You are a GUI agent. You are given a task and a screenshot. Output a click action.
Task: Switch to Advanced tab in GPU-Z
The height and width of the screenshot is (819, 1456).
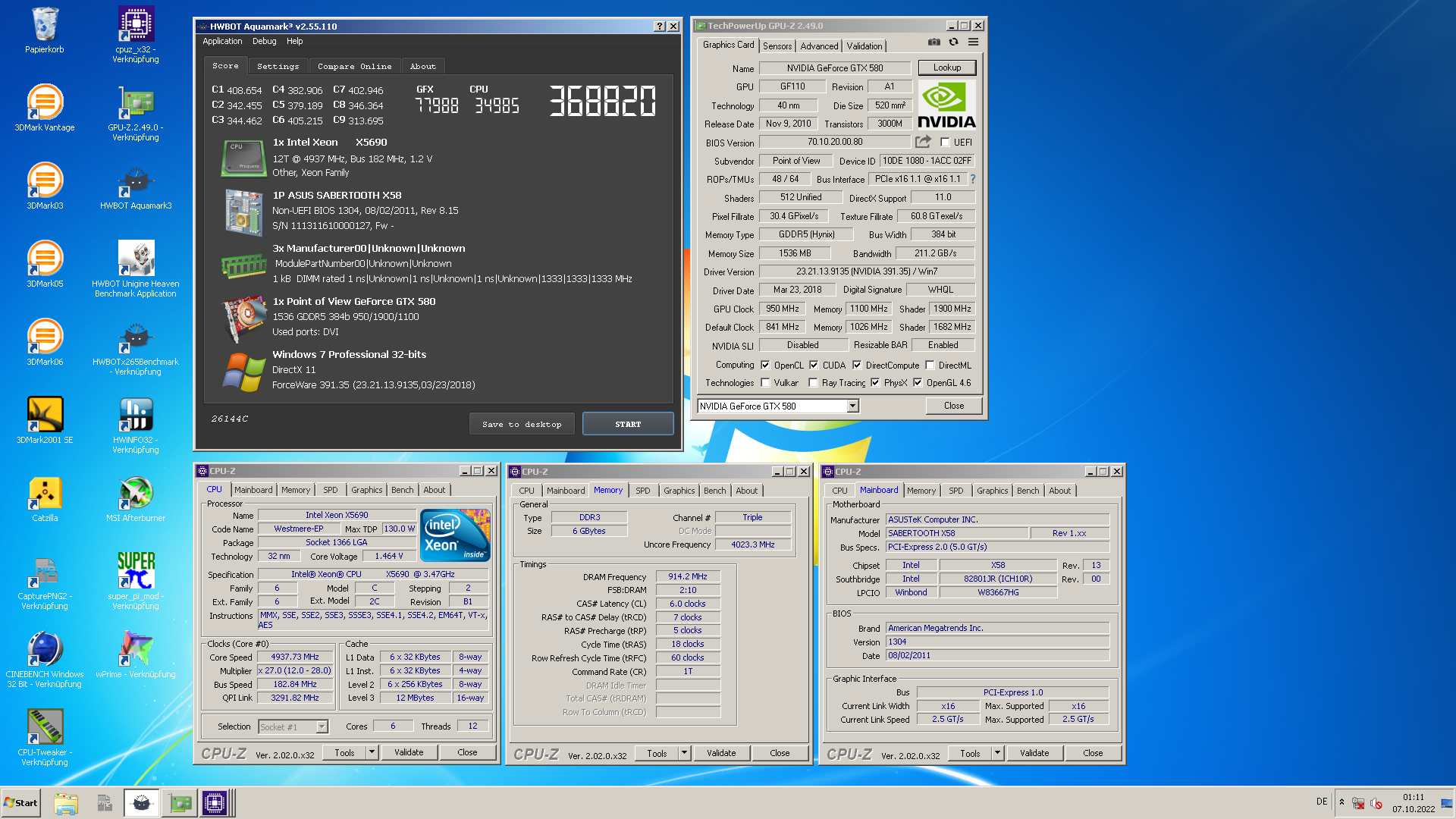click(x=819, y=46)
